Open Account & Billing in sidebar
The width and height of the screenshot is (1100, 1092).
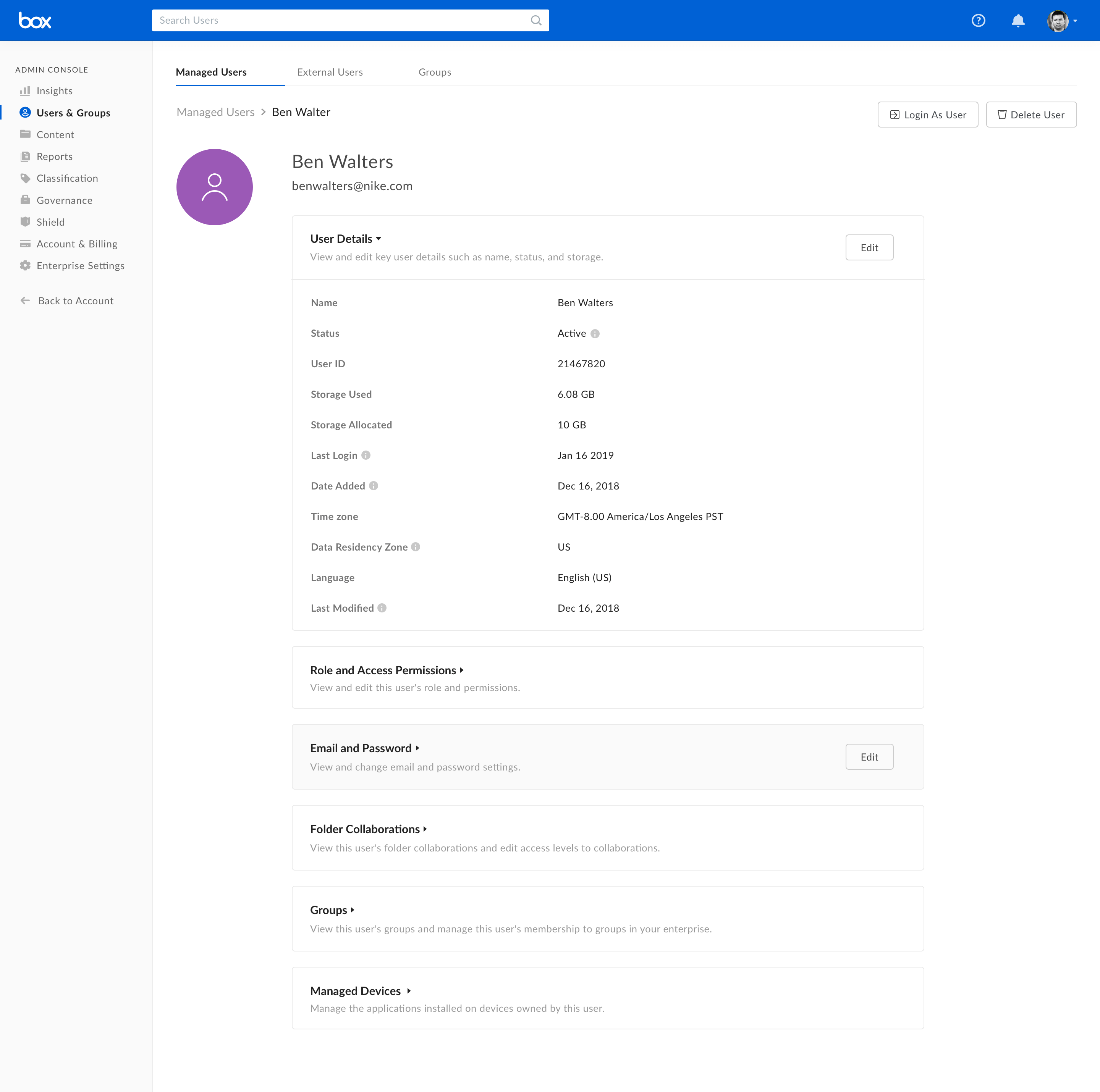(77, 244)
